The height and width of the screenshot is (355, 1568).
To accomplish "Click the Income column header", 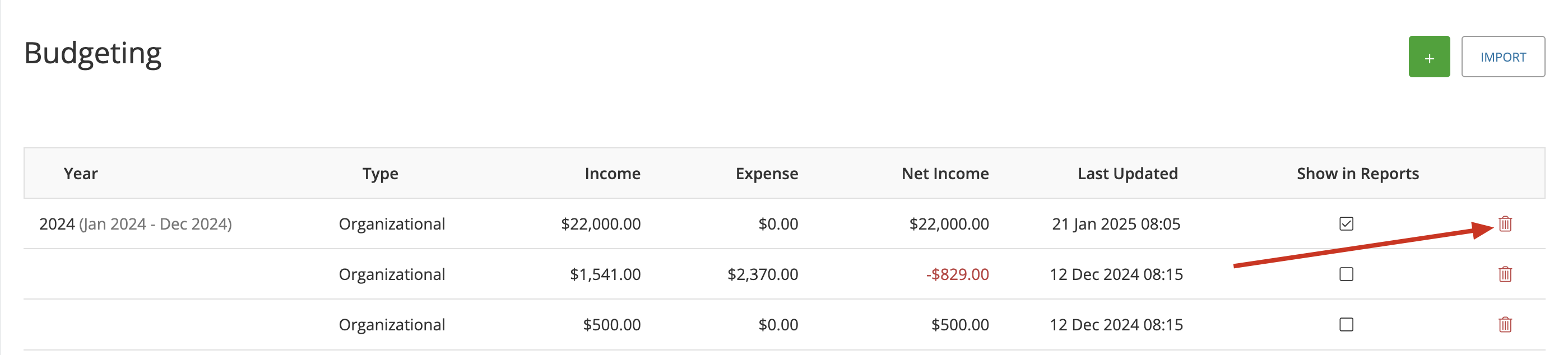I will (612, 174).
